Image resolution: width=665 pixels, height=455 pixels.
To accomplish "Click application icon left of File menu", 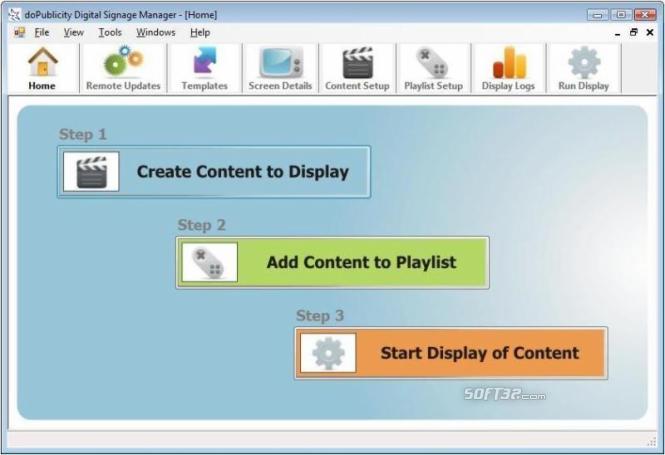I will (19, 33).
